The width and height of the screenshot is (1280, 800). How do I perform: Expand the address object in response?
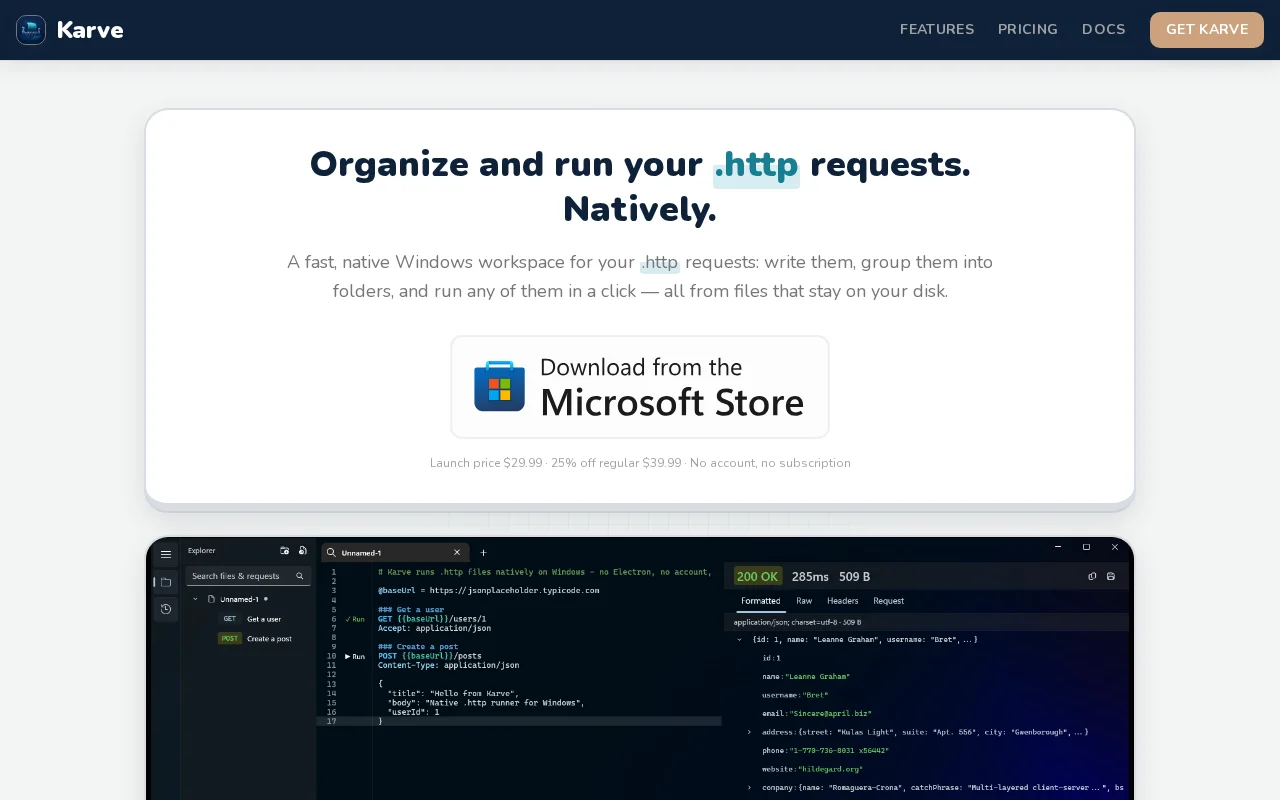[749, 732]
